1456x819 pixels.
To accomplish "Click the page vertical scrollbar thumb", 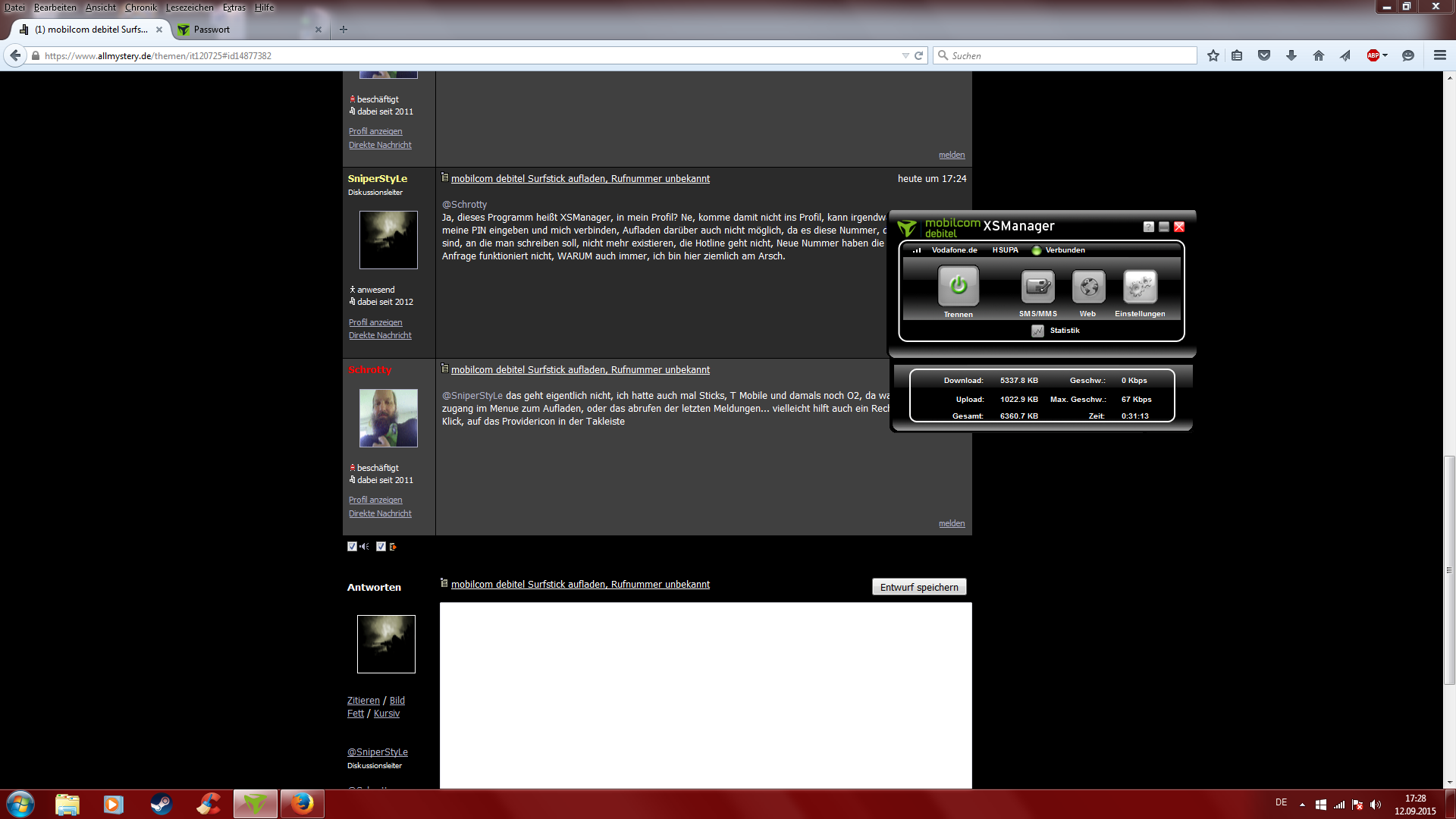I will coord(1449,569).
